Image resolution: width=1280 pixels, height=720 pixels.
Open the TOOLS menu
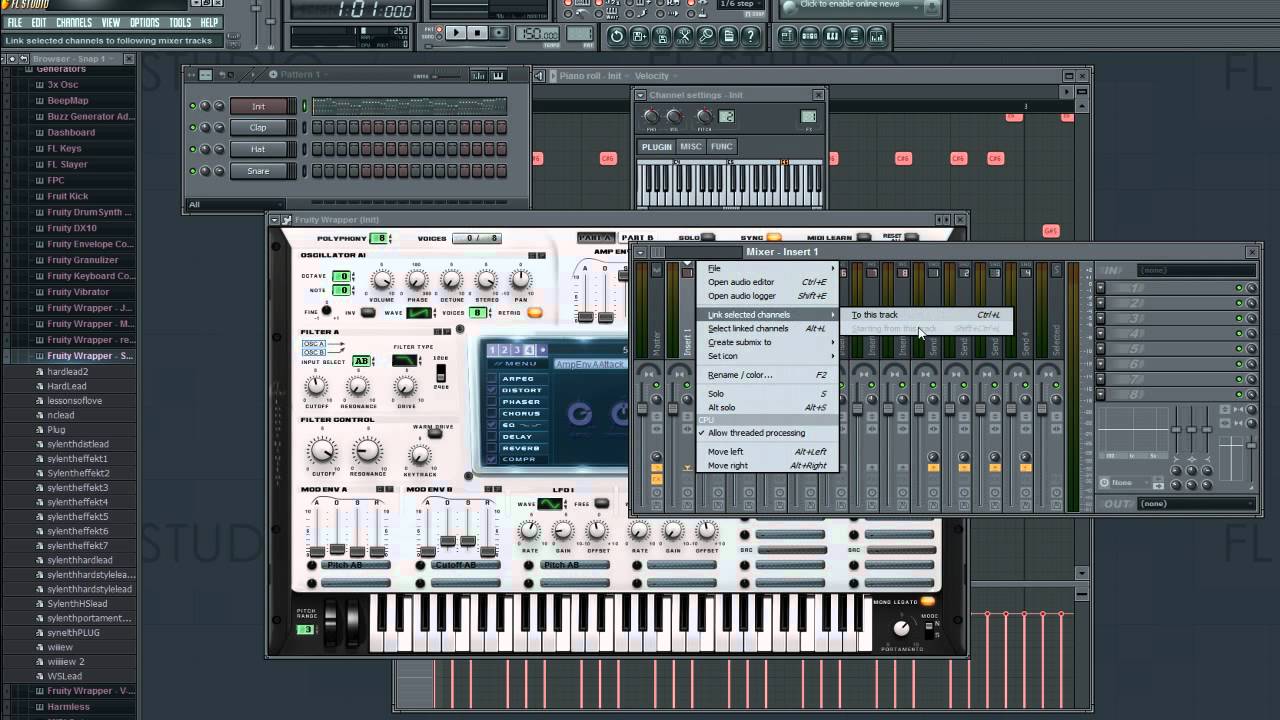coord(180,22)
